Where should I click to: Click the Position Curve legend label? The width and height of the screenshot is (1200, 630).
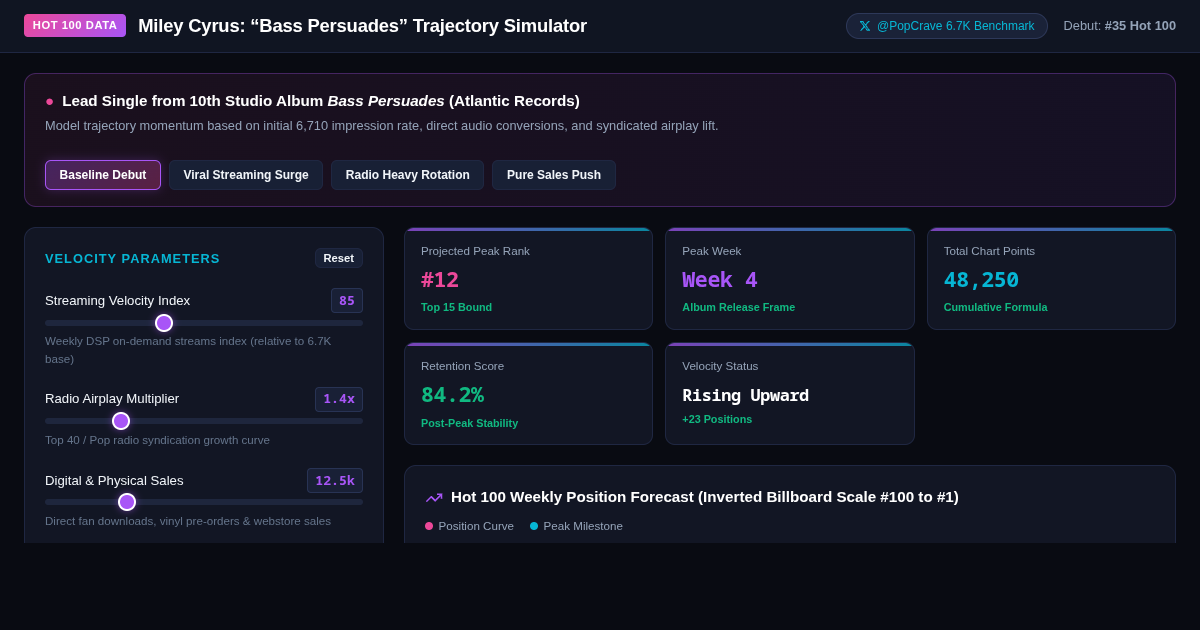coord(476,526)
